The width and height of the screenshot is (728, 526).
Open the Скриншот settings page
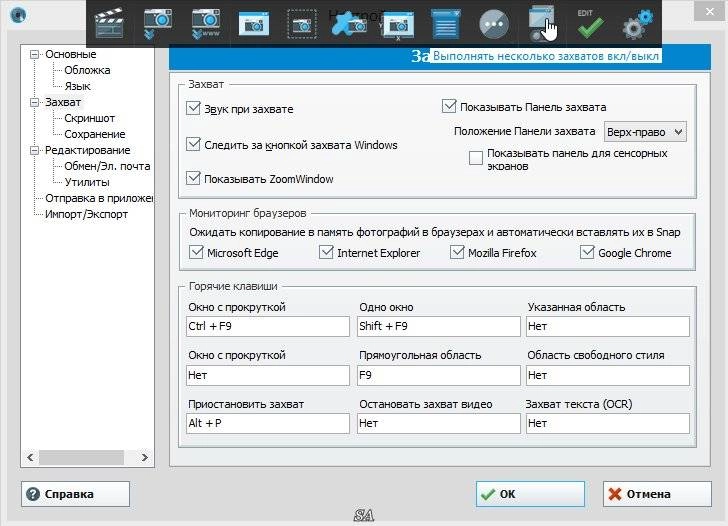[x=90, y=118]
